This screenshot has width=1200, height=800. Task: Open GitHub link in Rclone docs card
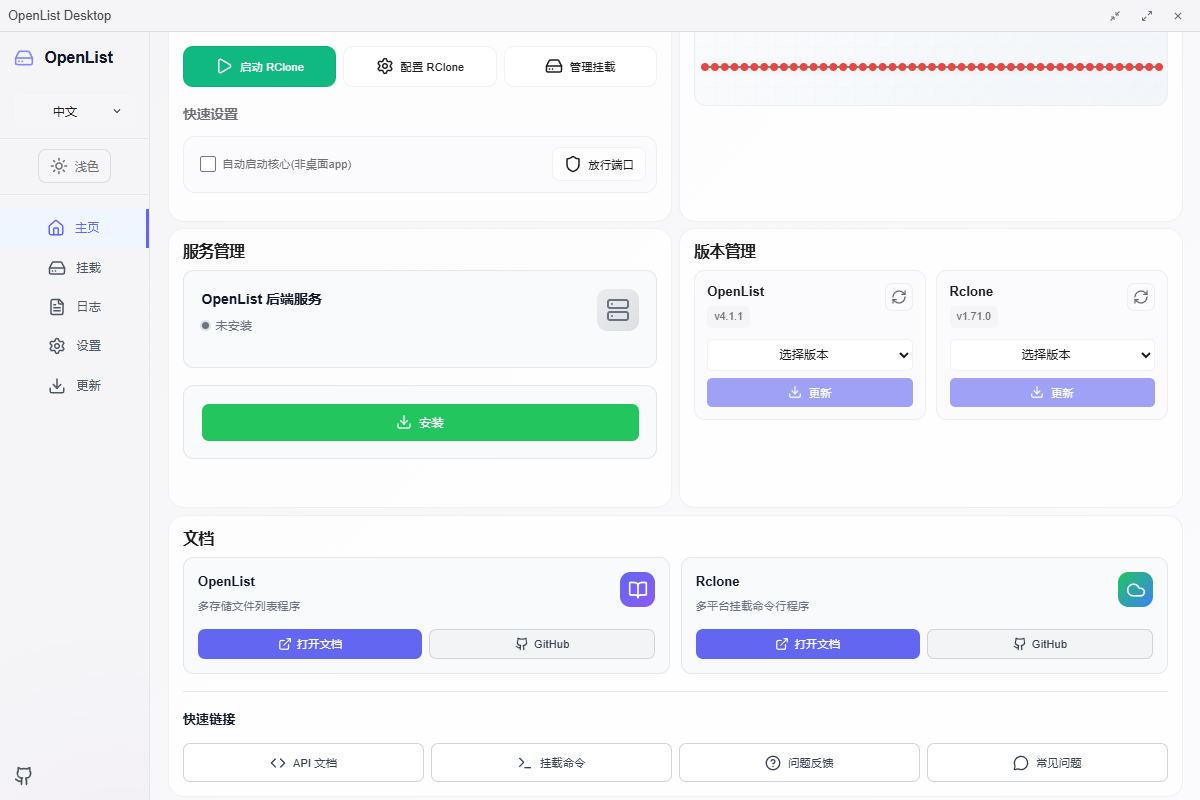(x=1040, y=644)
